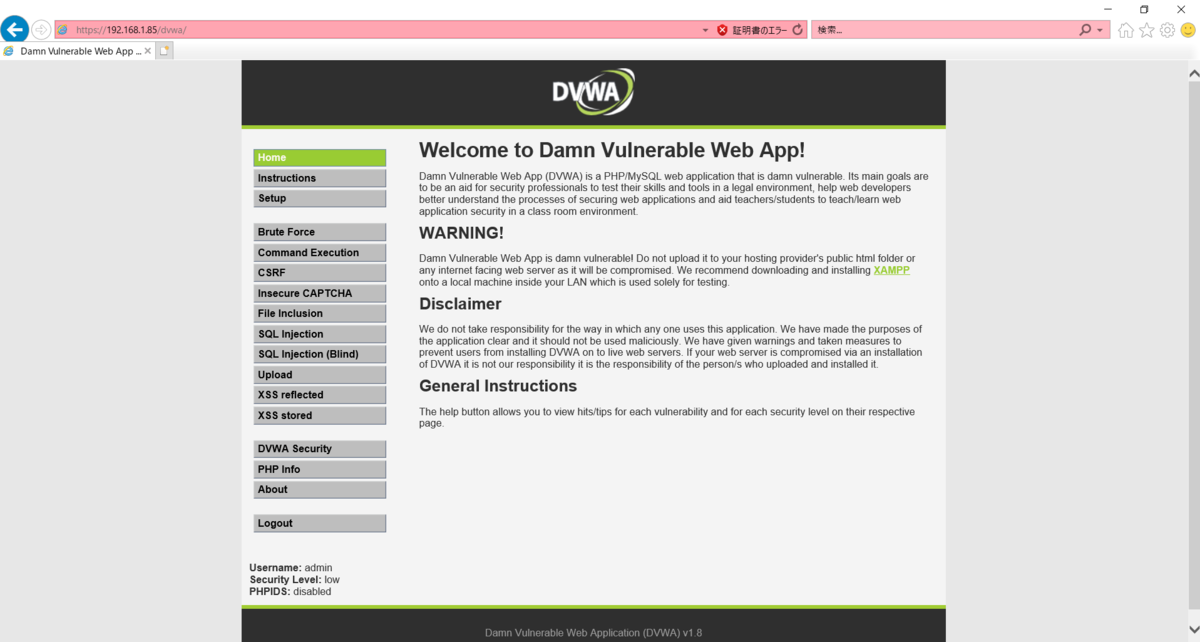This screenshot has height=642, width=1200.
Task: Click the red certificate error icon
Action: (722, 30)
